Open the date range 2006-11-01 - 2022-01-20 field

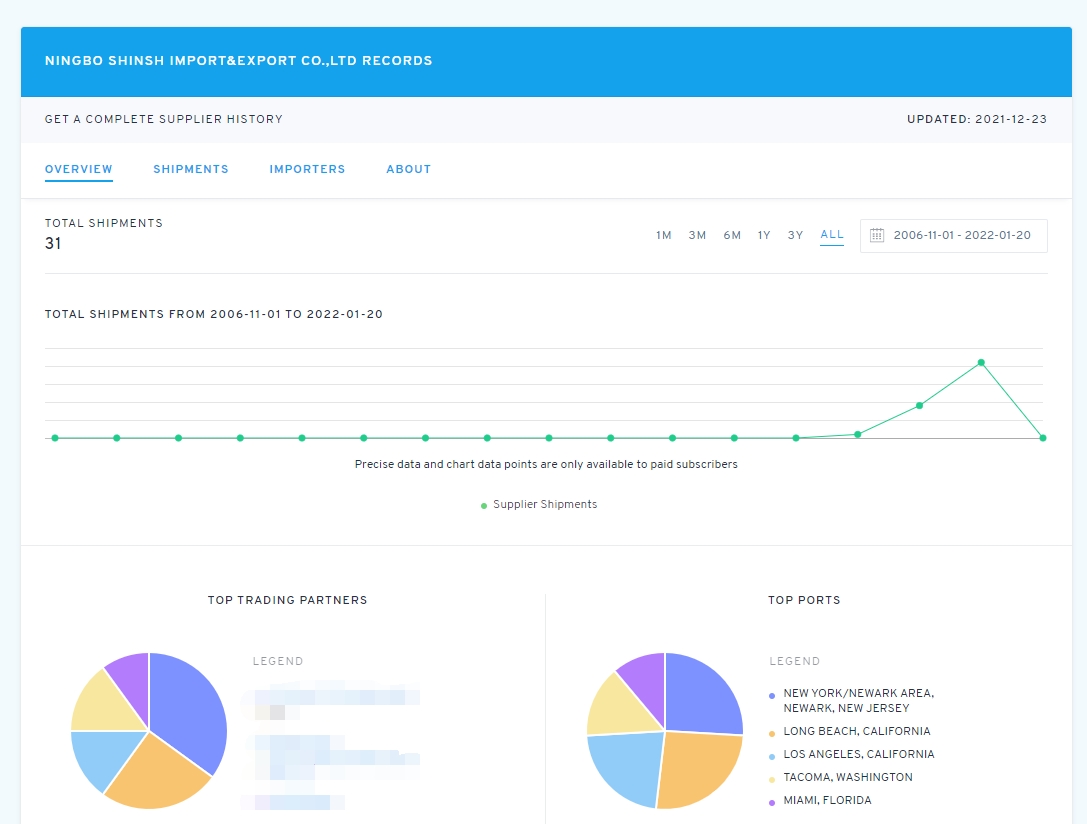(x=953, y=236)
